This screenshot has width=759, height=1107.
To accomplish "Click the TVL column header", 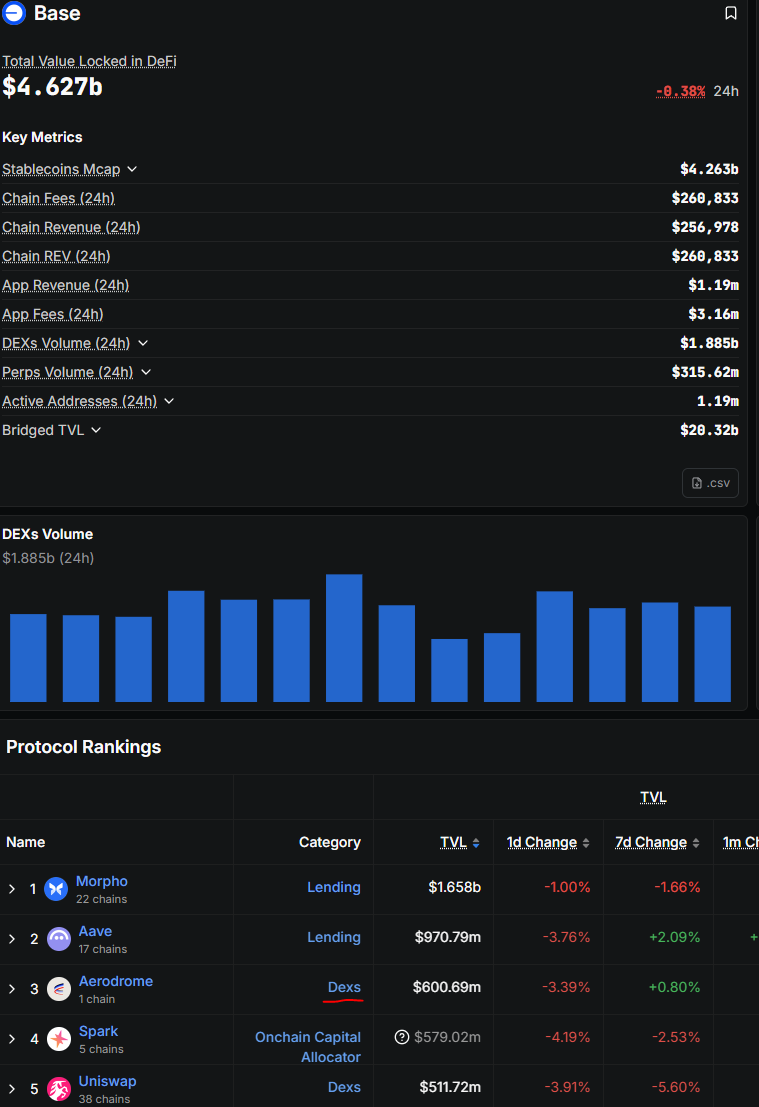I will coord(453,842).
